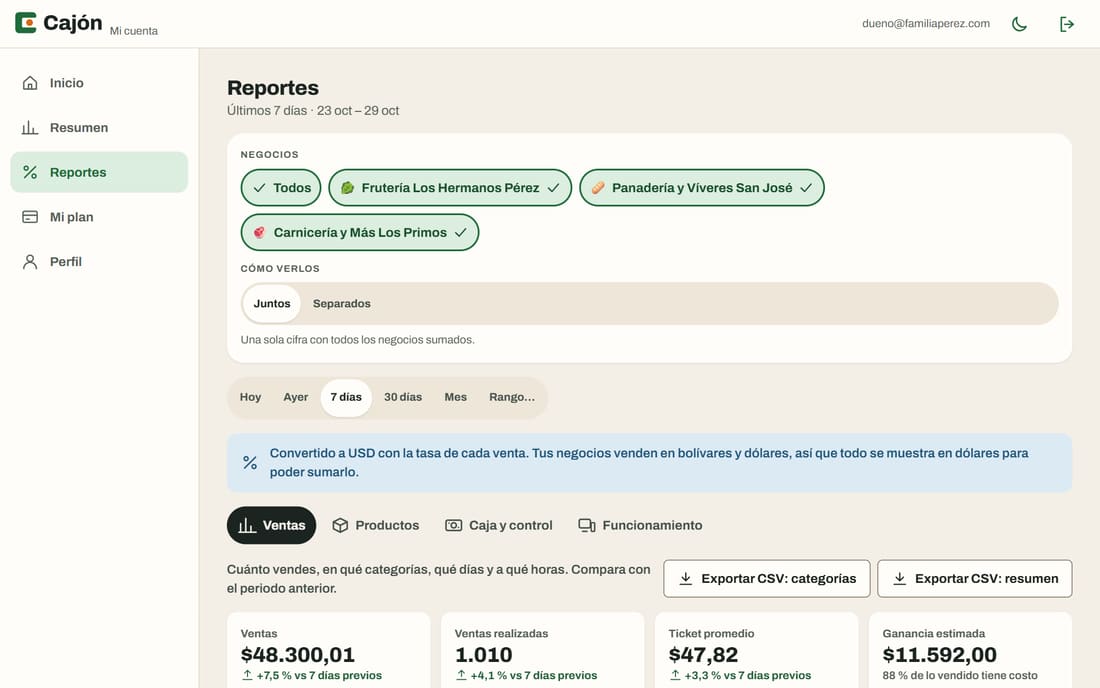This screenshot has width=1100, height=688.
Task: Click the bar chart icon beside Resumen
Action: [x=30, y=128]
